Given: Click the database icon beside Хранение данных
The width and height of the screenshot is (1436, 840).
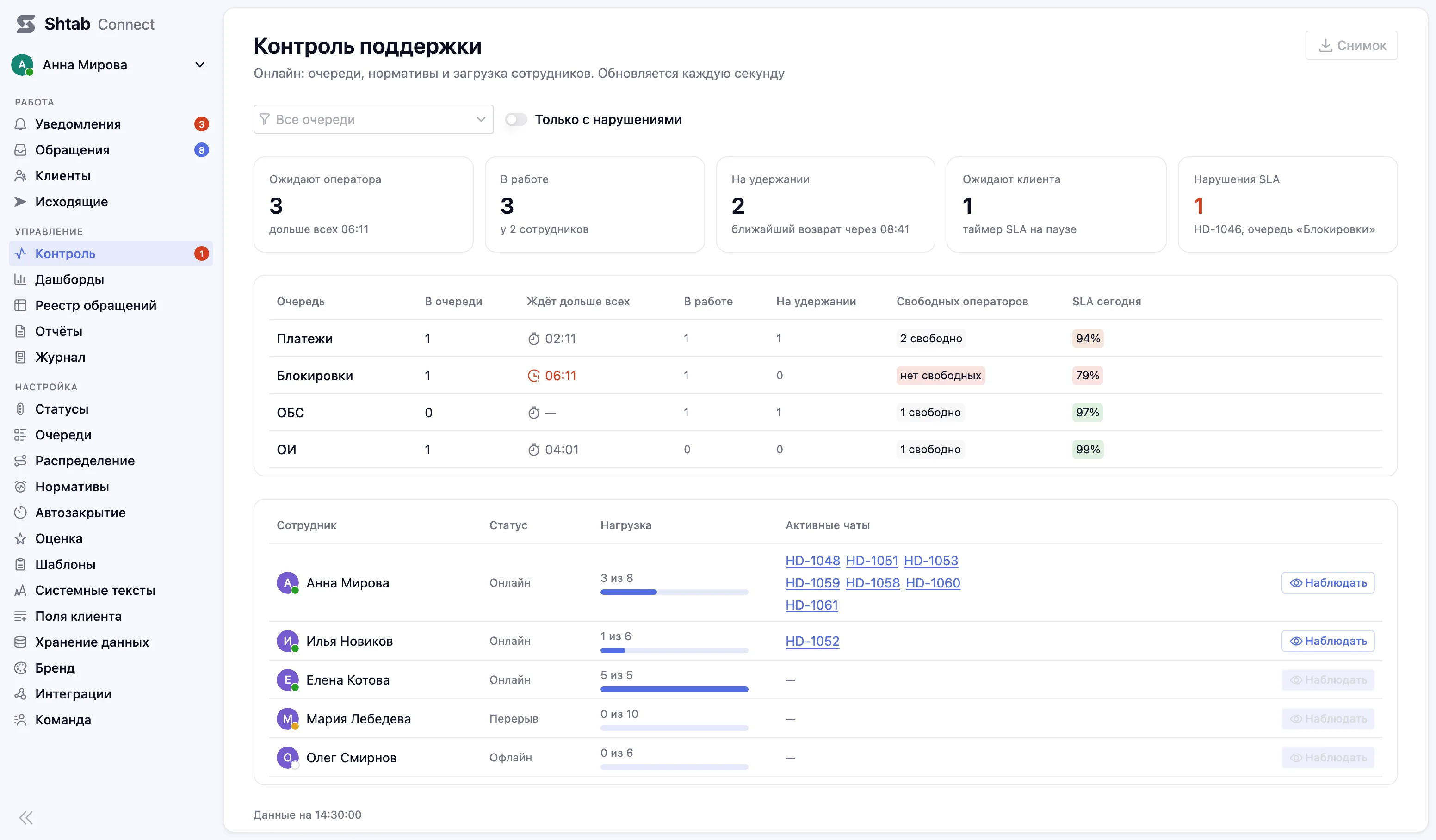Looking at the screenshot, I should (20, 642).
